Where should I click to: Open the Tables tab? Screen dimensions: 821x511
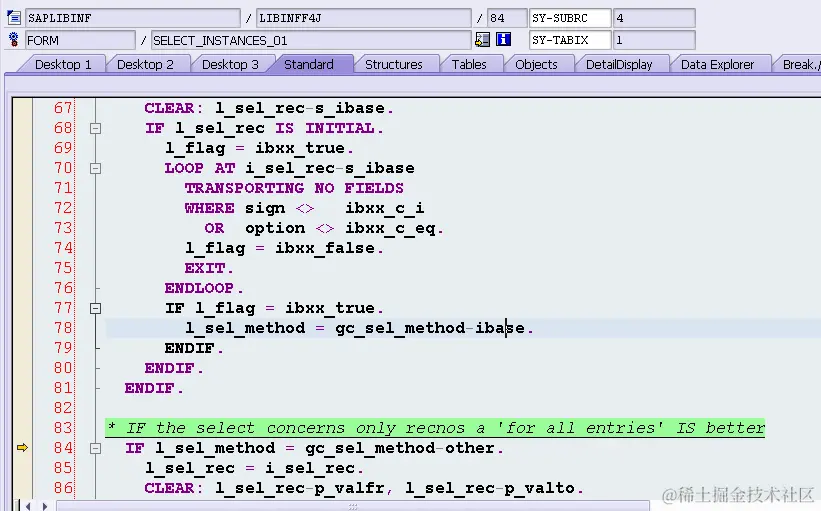(469, 64)
